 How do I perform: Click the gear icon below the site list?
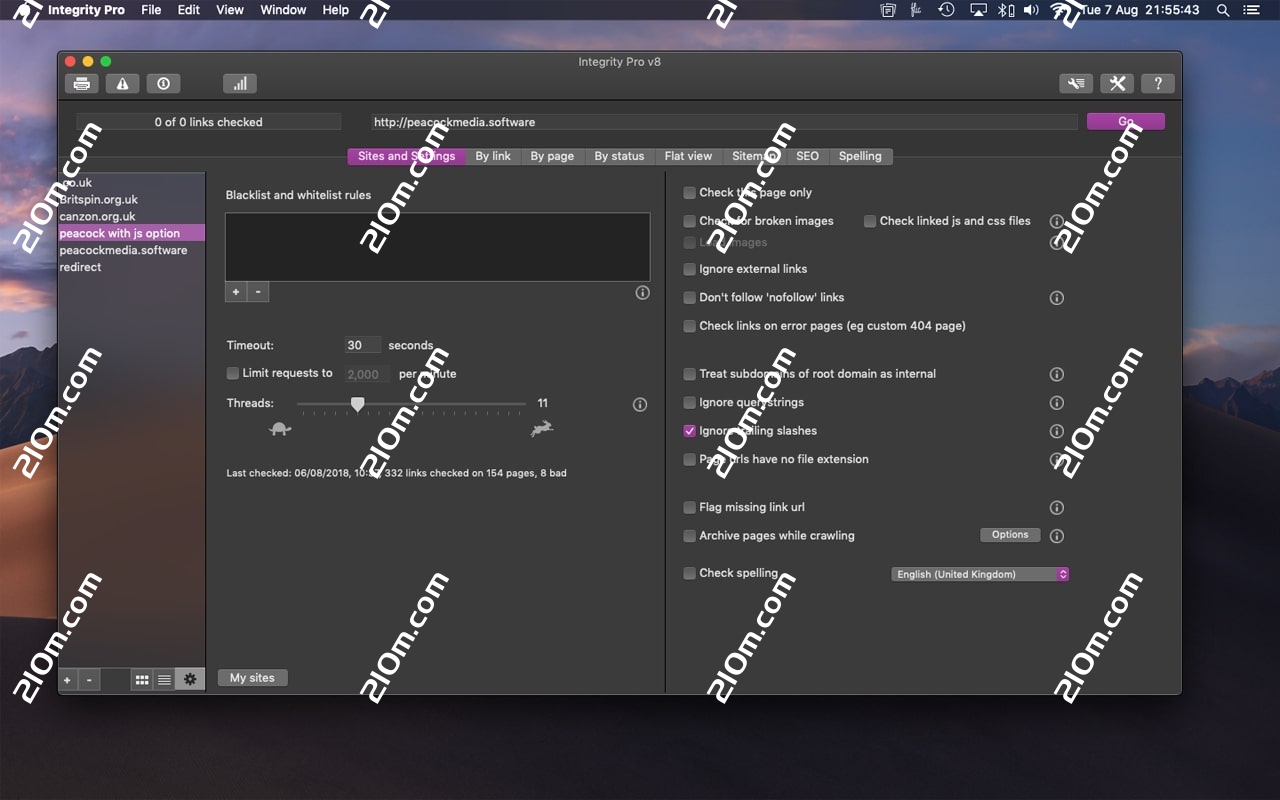(x=190, y=680)
